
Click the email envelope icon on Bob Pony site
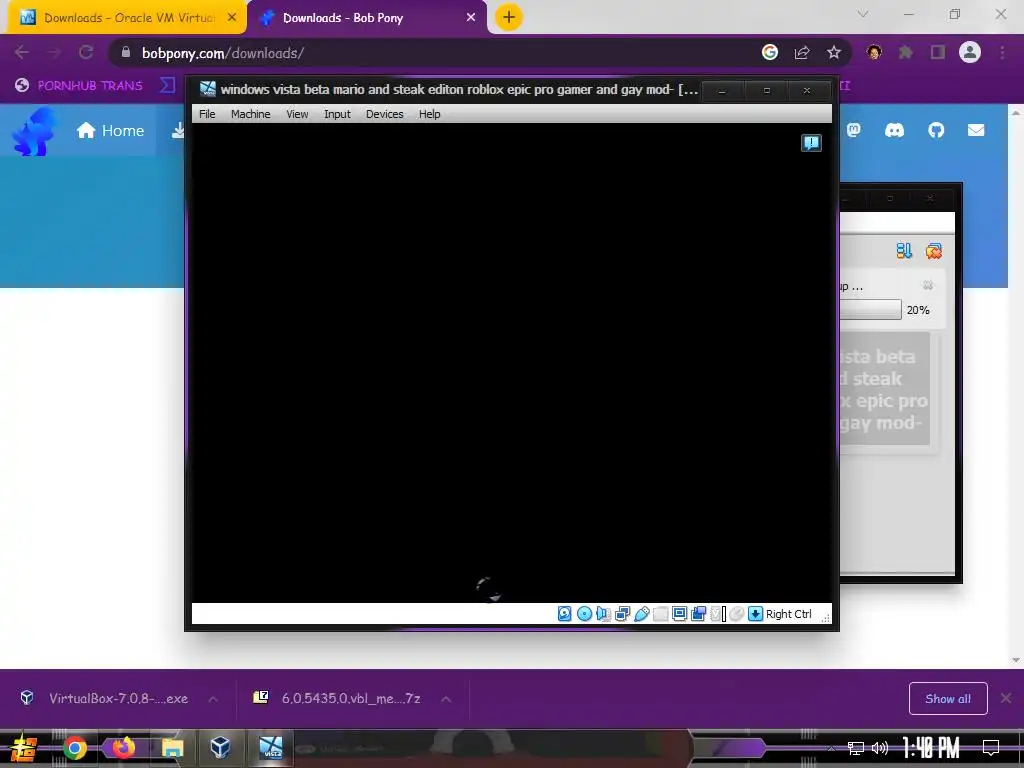tap(976, 130)
